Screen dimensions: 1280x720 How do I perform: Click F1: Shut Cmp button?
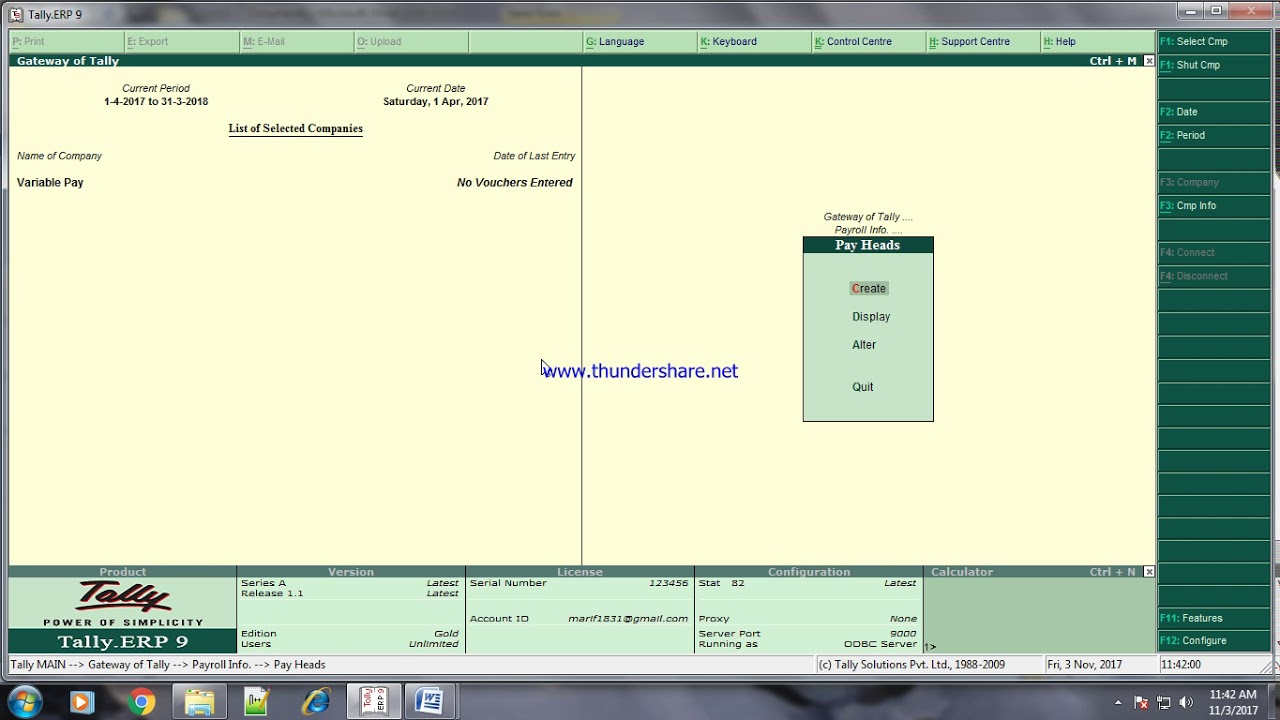(x=1213, y=65)
